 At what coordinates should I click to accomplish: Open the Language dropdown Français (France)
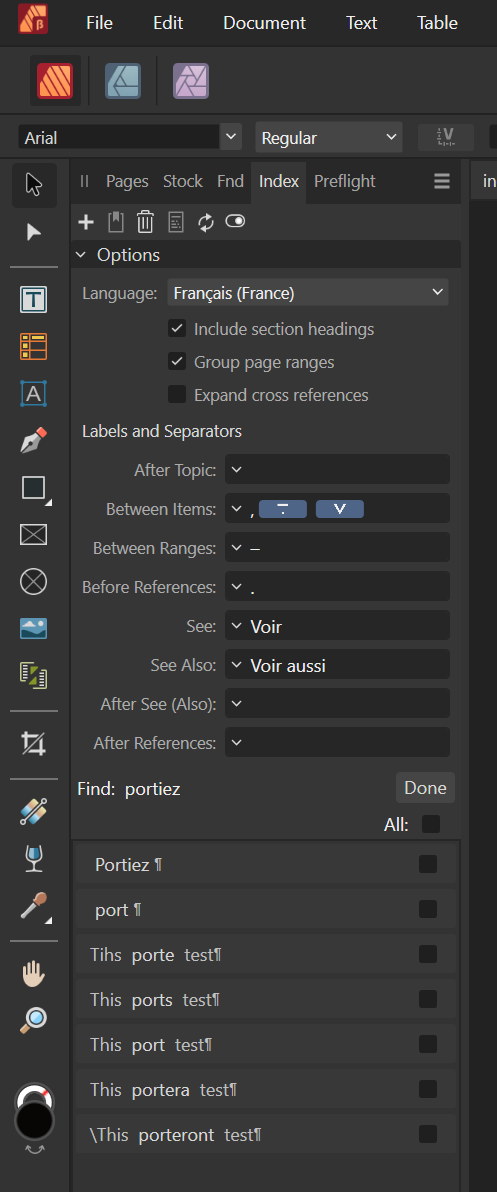click(x=308, y=293)
